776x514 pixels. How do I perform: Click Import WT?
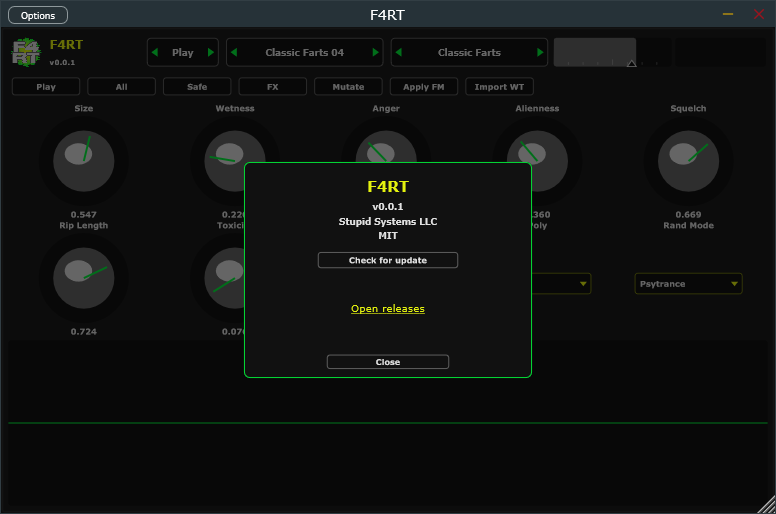coord(499,87)
